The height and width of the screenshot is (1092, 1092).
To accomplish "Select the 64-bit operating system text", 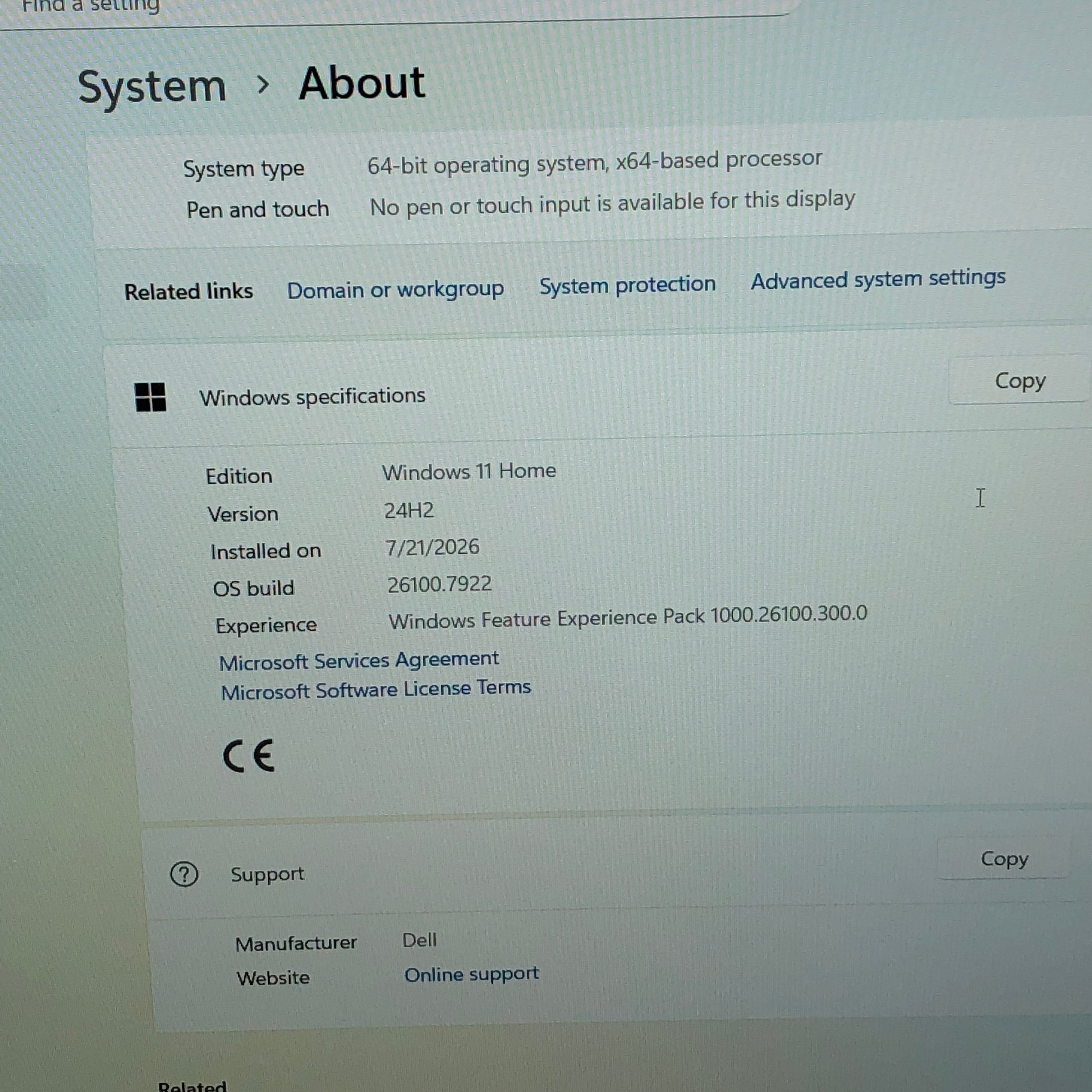I will coord(595,162).
